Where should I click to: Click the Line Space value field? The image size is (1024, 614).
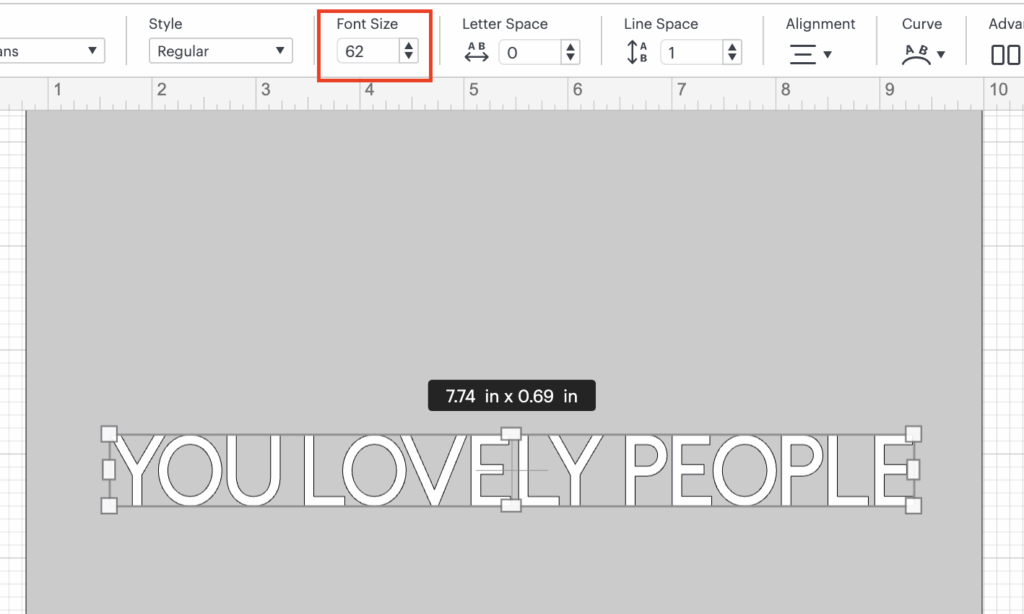tap(690, 53)
